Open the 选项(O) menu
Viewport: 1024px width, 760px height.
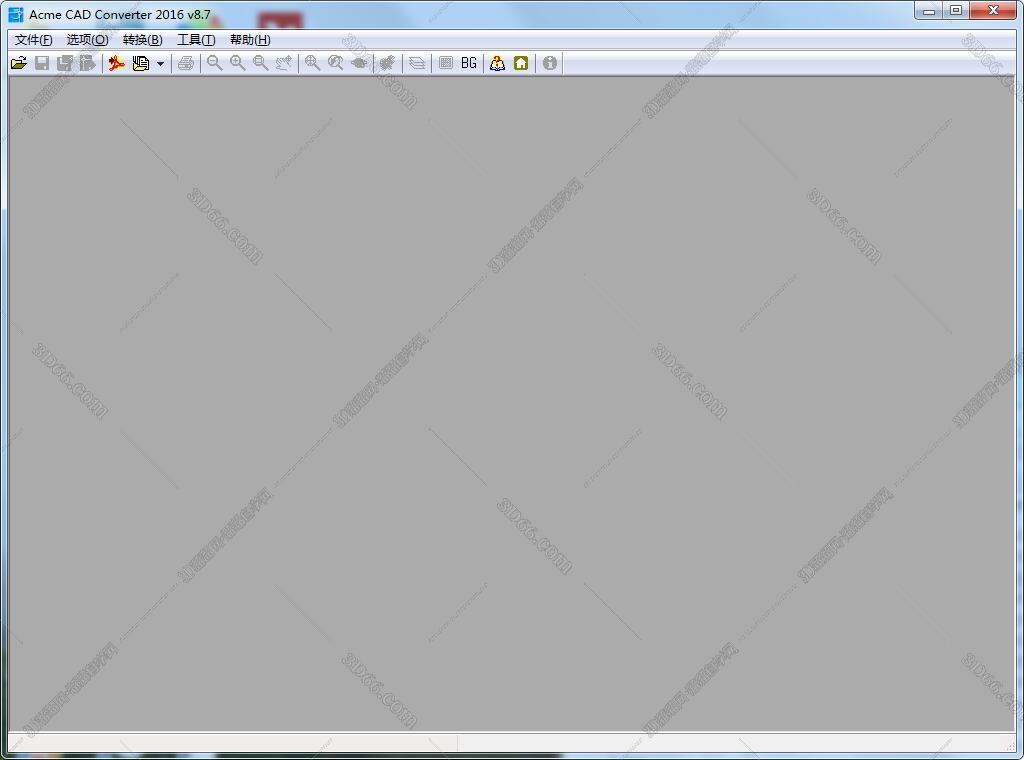point(88,40)
